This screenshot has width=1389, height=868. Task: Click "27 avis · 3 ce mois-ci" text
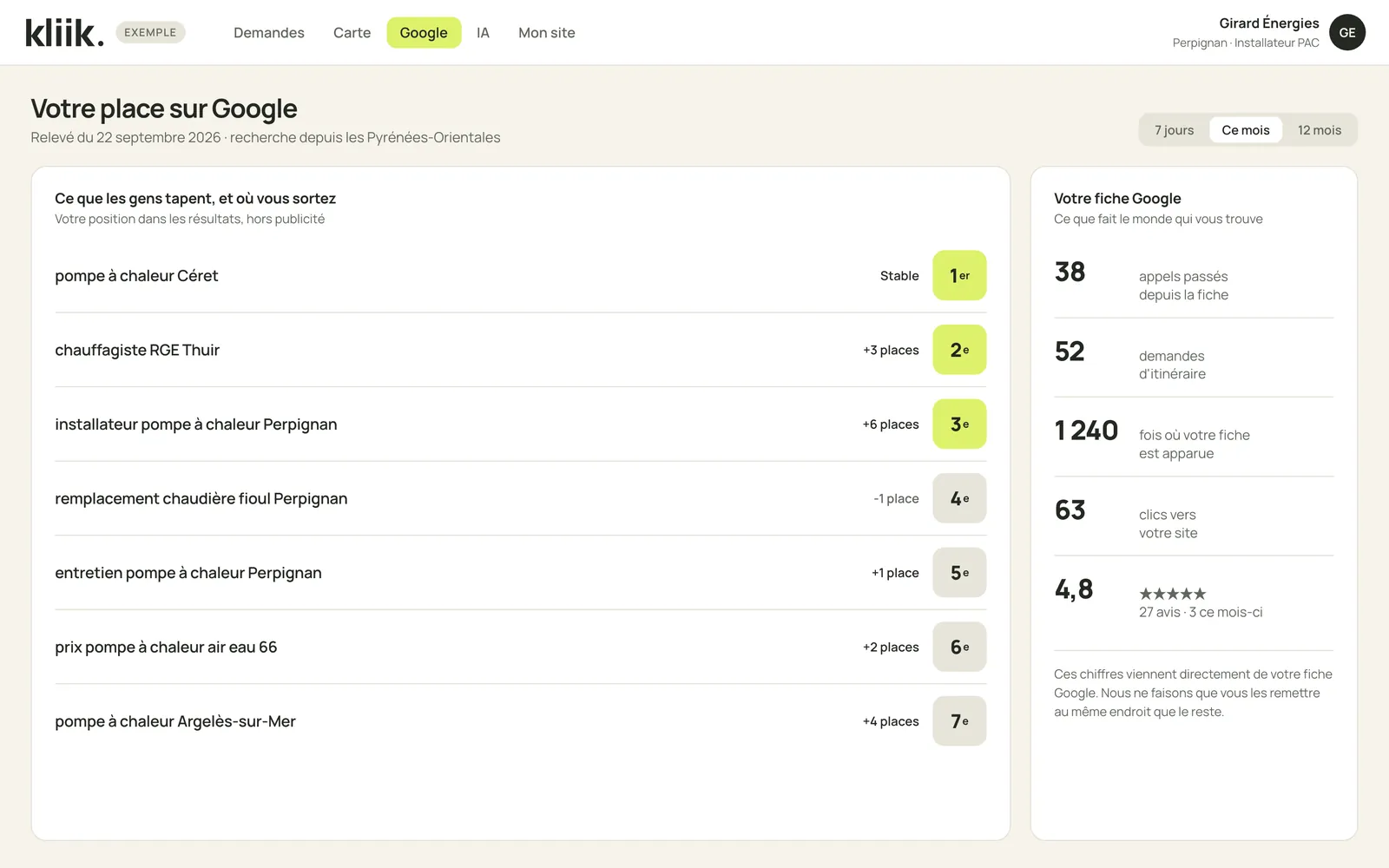point(1201,612)
